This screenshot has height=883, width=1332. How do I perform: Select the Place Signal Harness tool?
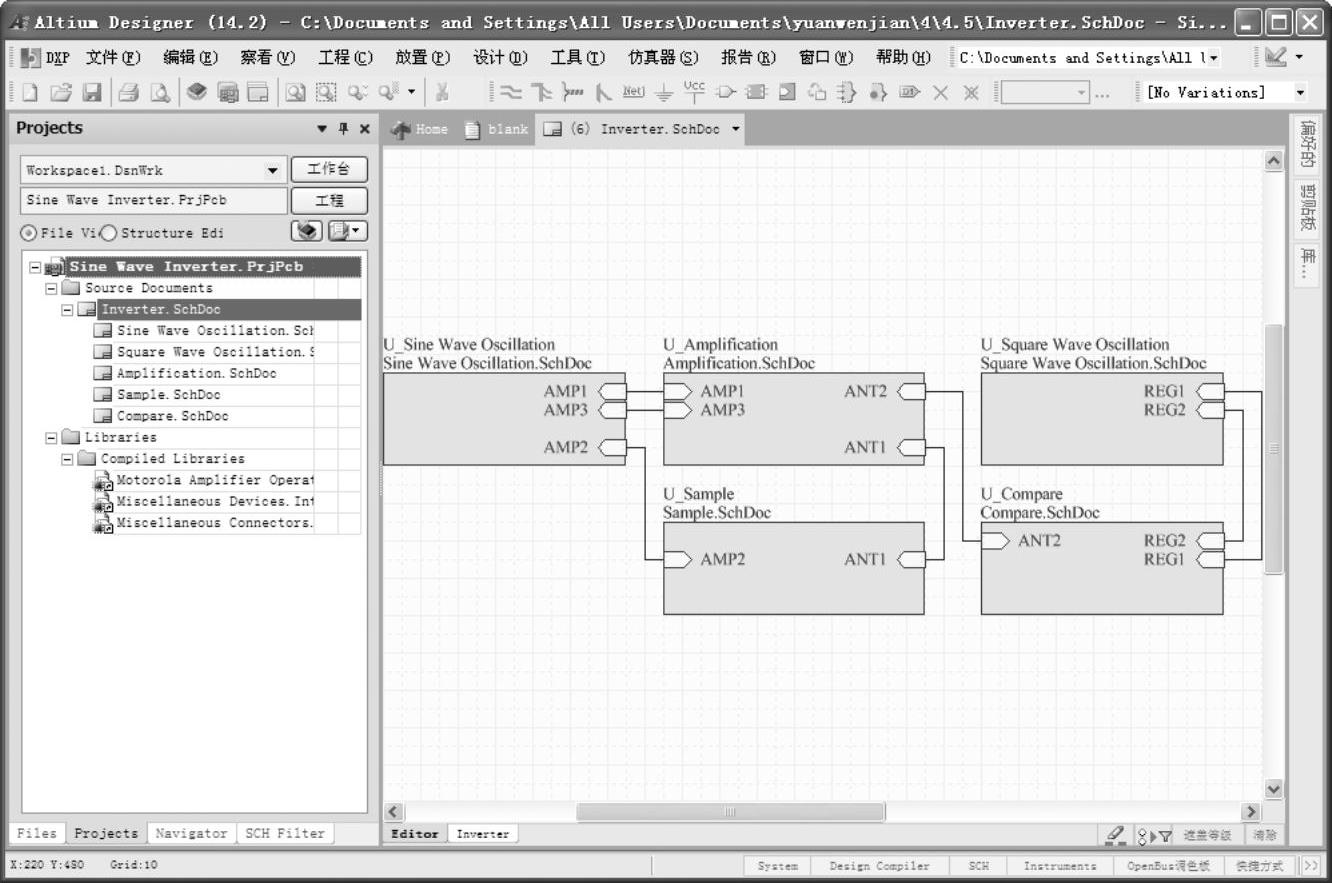coord(572,93)
